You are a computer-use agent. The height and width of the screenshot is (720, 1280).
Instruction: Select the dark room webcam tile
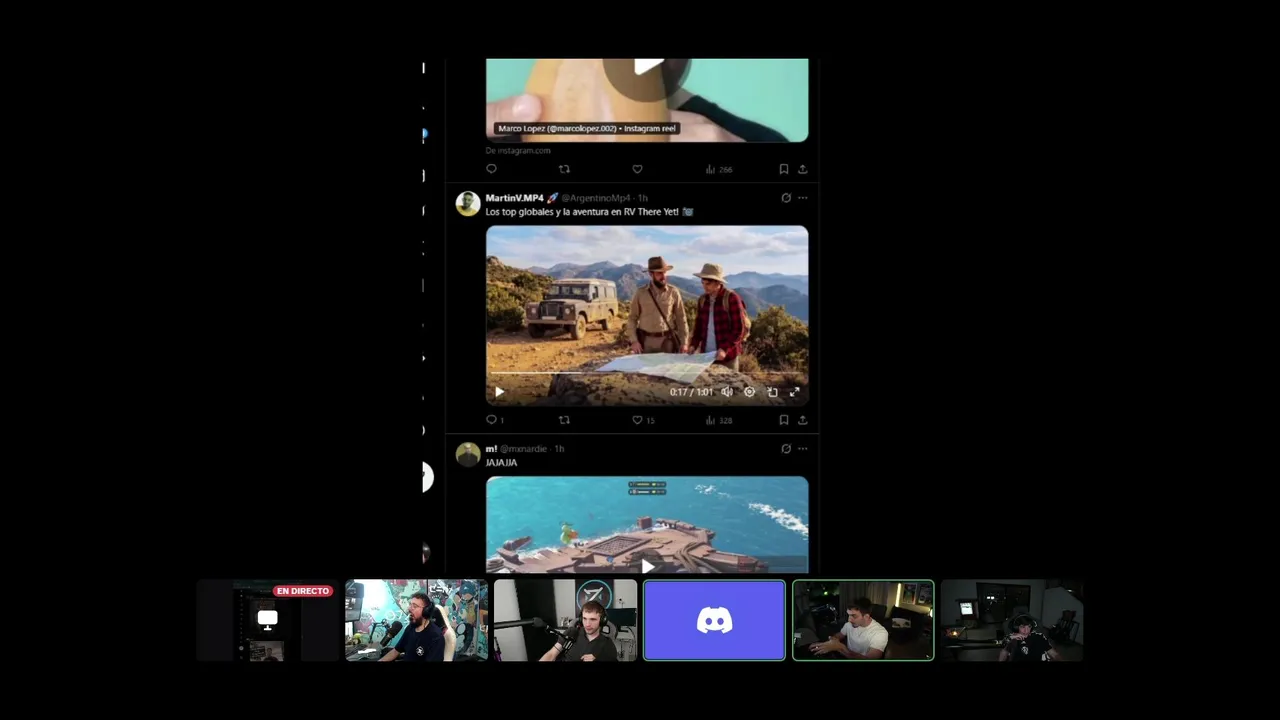(1012, 621)
